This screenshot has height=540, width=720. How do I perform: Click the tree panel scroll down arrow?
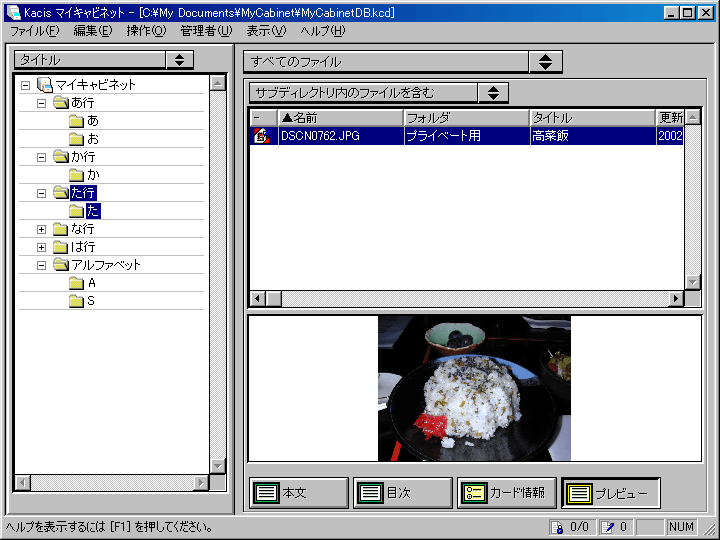(217, 466)
